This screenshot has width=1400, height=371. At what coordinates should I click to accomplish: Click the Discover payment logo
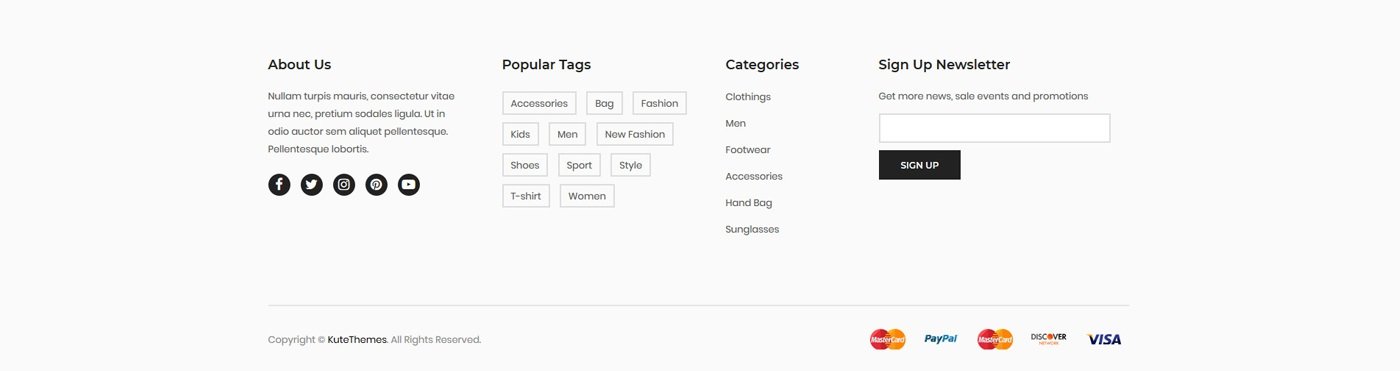click(1048, 339)
